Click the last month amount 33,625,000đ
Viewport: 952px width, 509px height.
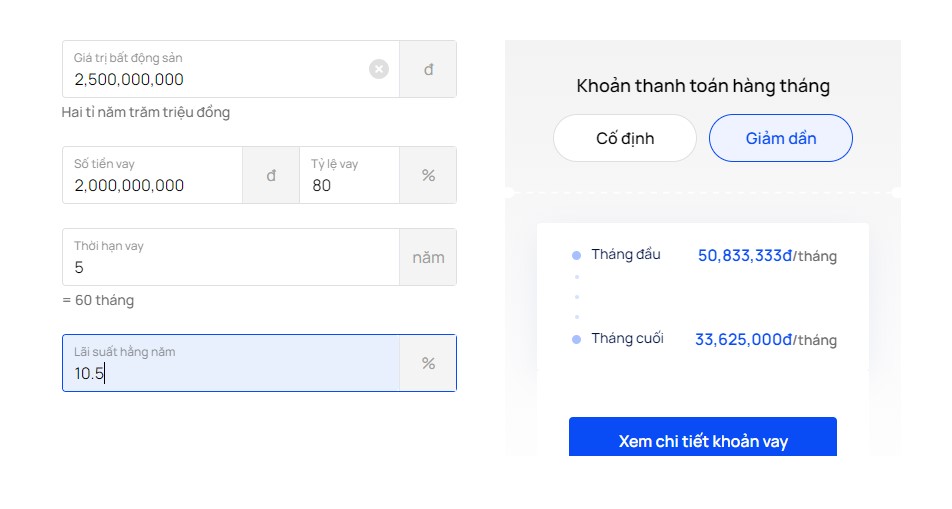pos(743,340)
